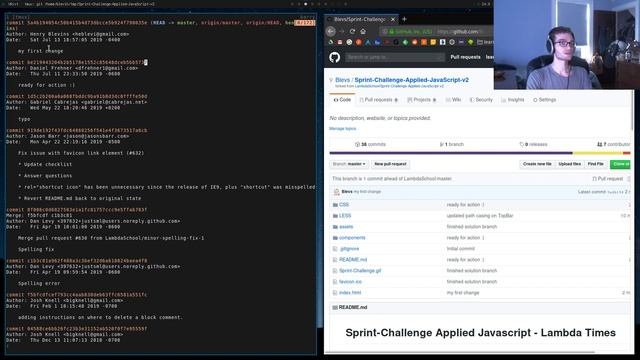Screen dimensions: 640x360
Task: Click the New pull request button
Action: [390, 164]
